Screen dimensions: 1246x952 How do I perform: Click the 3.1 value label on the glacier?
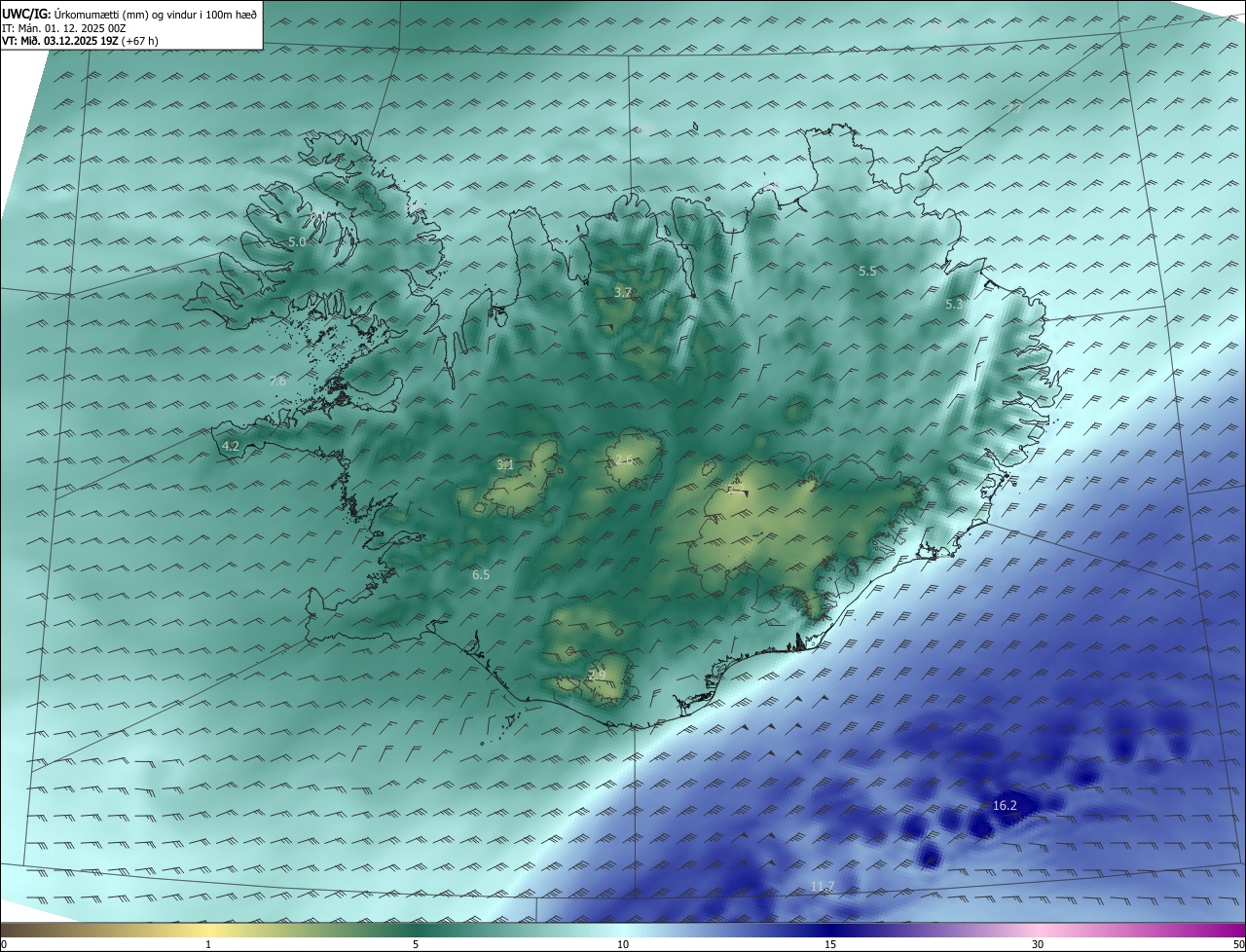pos(505,465)
